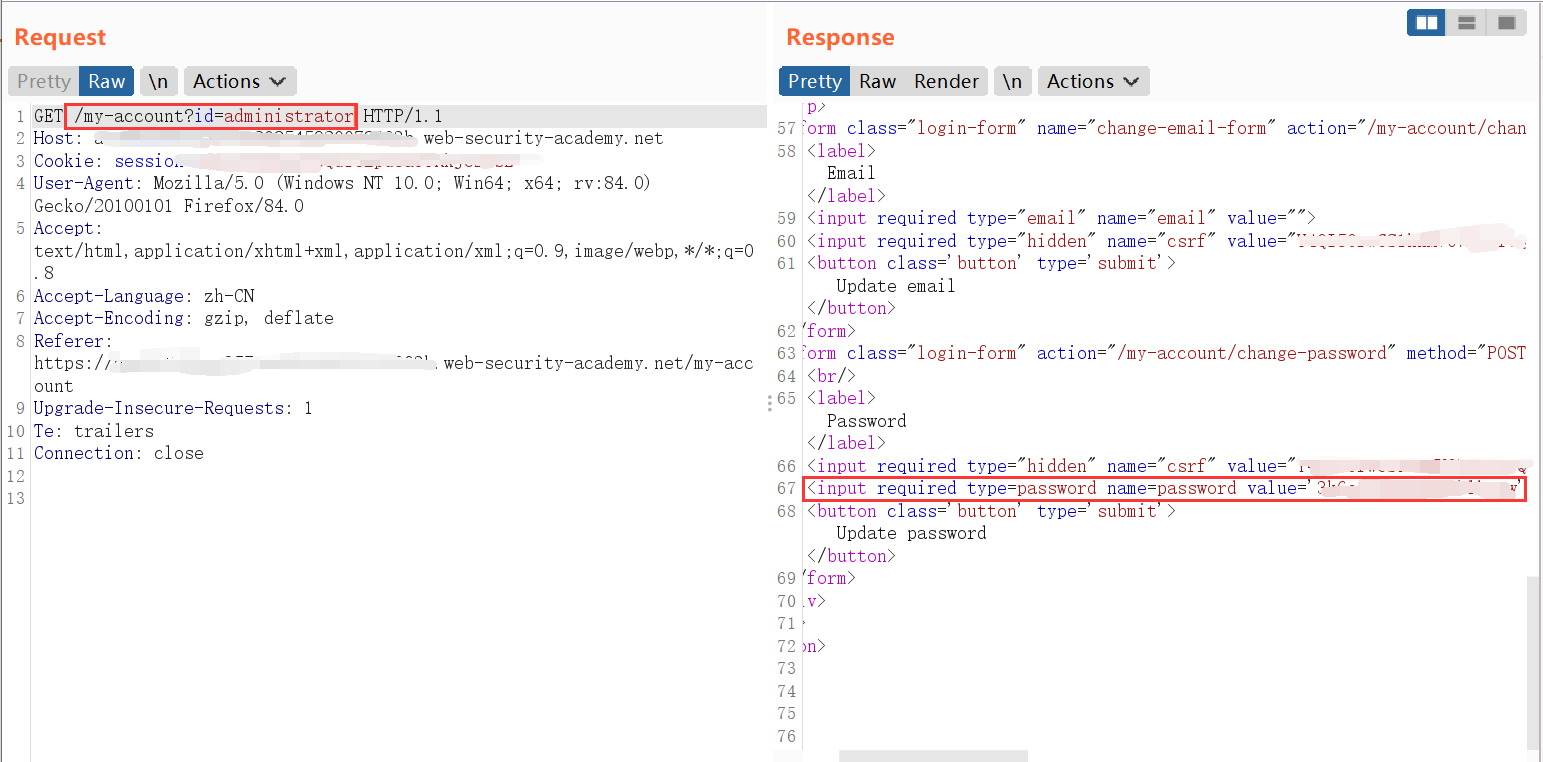This screenshot has height=762, width=1543.
Task: Click the Response horizontal scrollbar
Action: pos(932,756)
